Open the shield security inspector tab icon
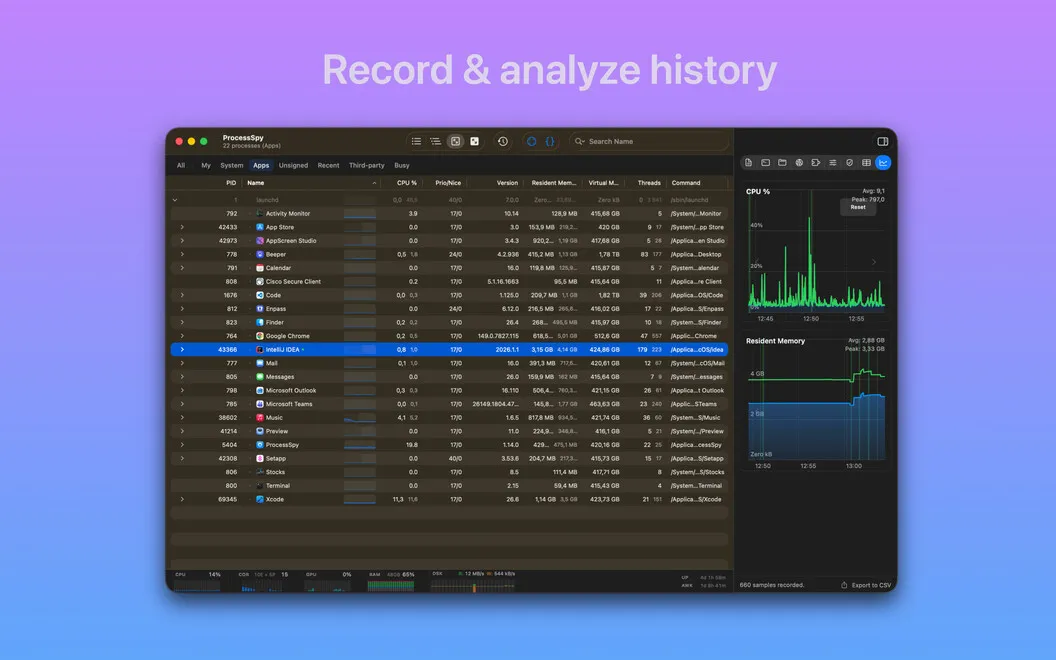The width and height of the screenshot is (1056, 660). coord(849,163)
